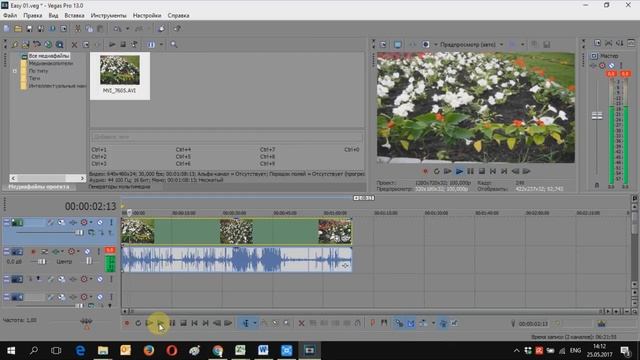Select Теги folder in media tree
640x360 pixels.
(34, 78)
